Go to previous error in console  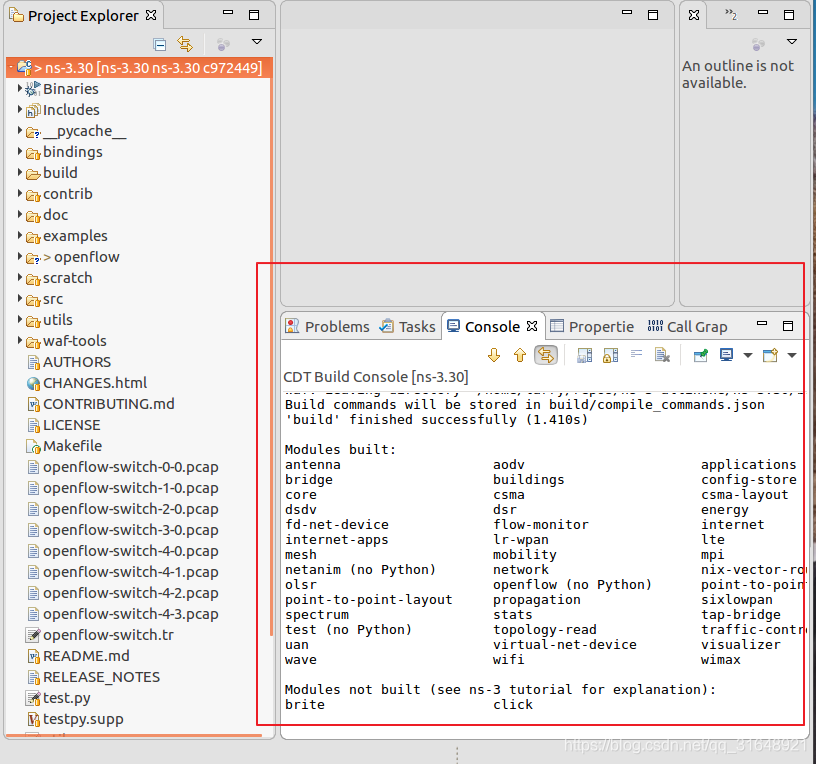point(520,355)
